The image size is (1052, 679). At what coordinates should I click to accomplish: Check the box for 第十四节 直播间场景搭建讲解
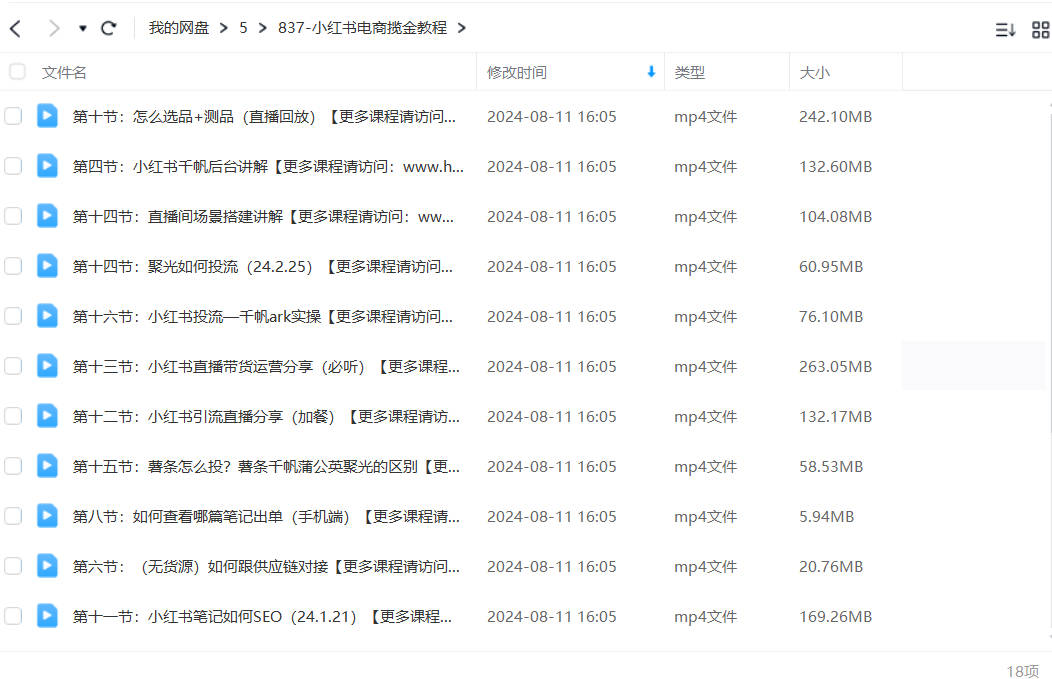pos(13,216)
